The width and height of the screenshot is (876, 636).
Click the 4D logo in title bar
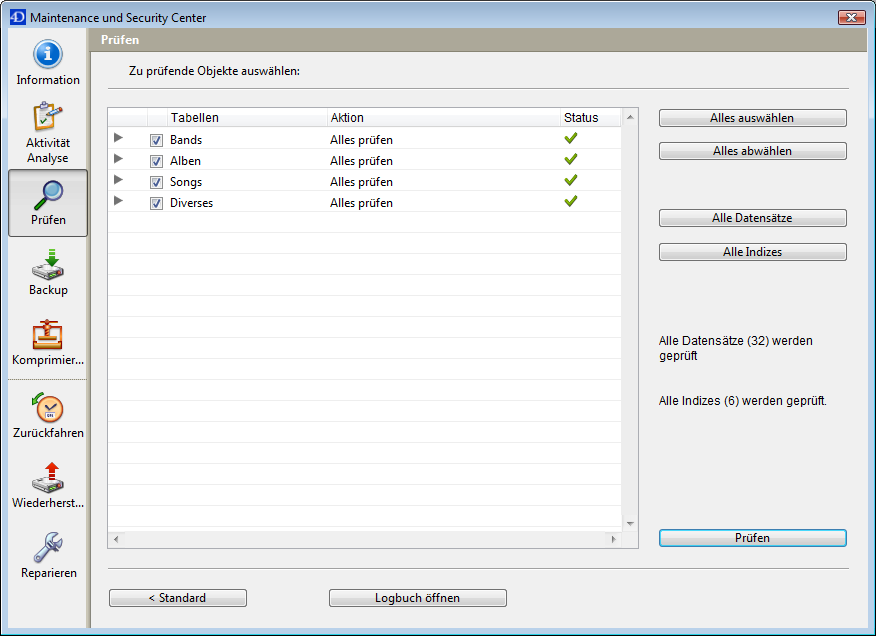[17, 17]
